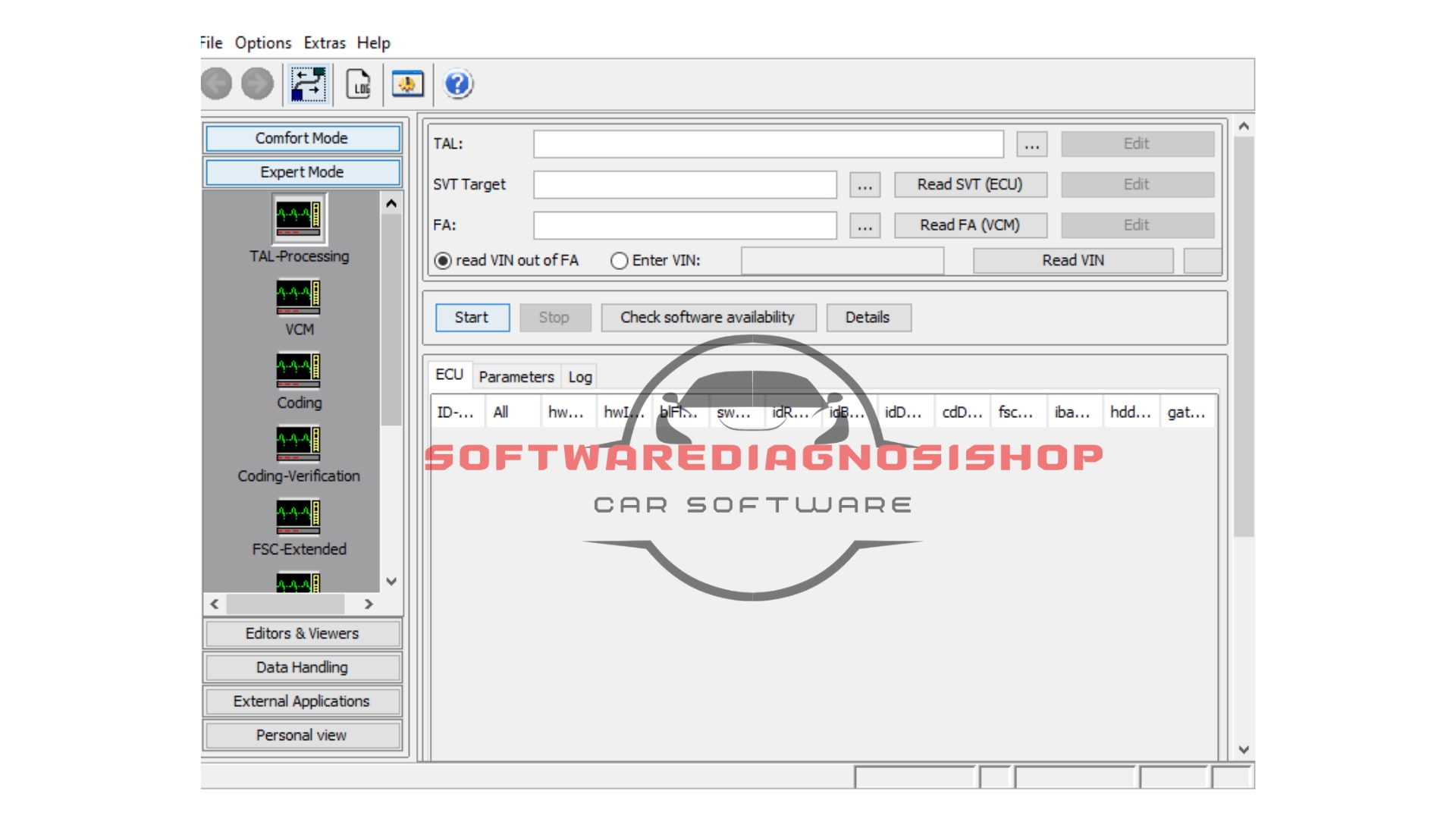Click the forward navigation arrow icon
Viewport: 1456px width, 819px height.
pyautogui.click(x=258, y=83)
